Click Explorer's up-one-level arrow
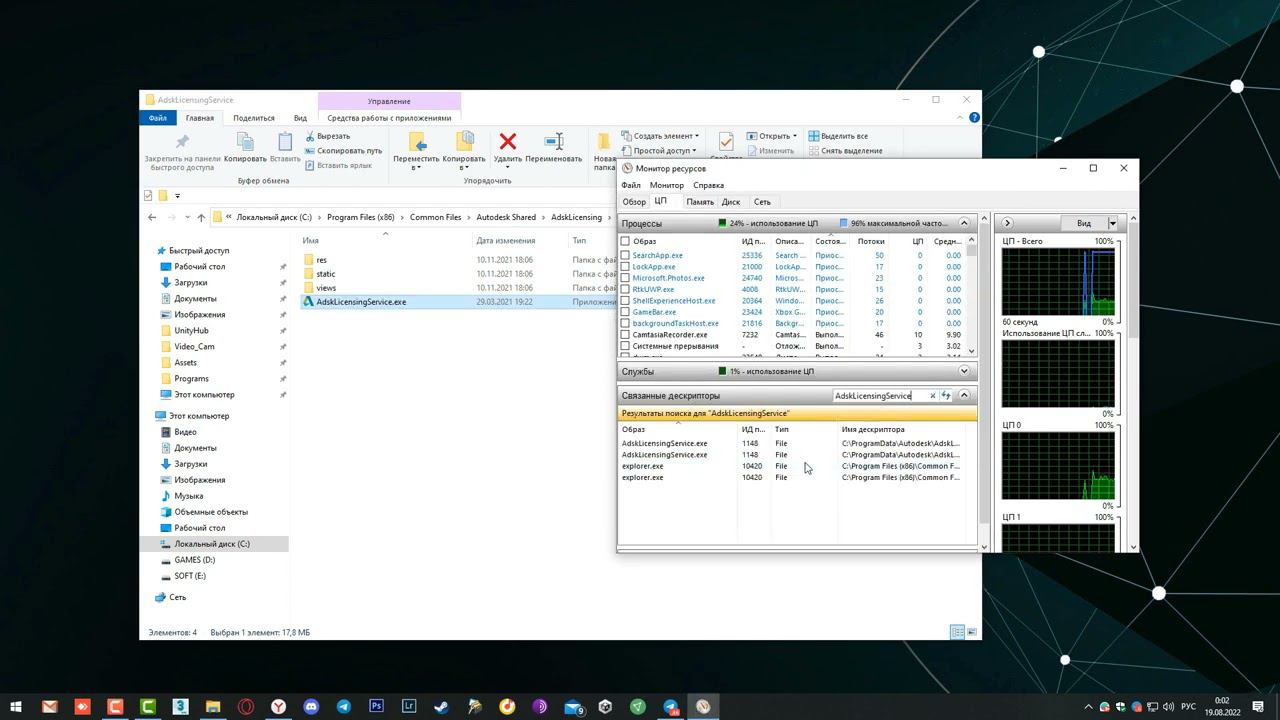Image resolution: width=1280 pixels, height=720 pixels. click(201, 217)
